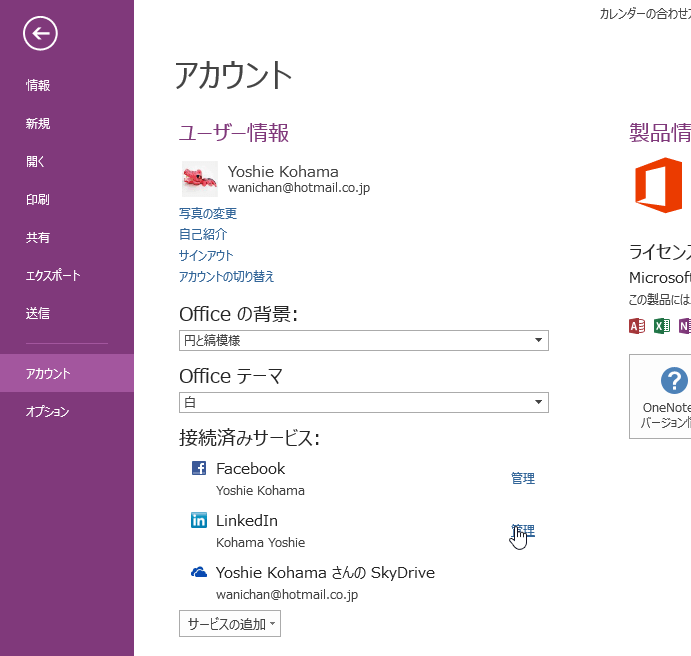The height and width of the screenshot is (656, 691).
Task: Click the Access product icon
Action: pyautogui.click(x=636, y=325)
